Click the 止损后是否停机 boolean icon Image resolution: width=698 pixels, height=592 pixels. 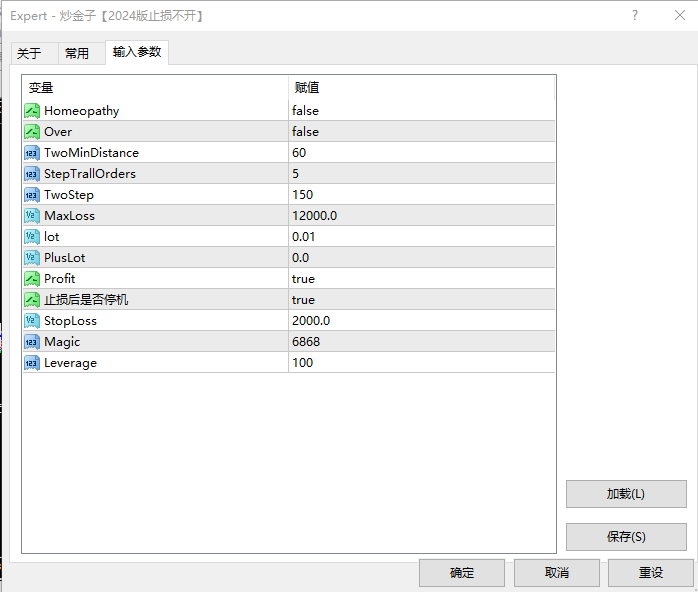coord(32,300)
